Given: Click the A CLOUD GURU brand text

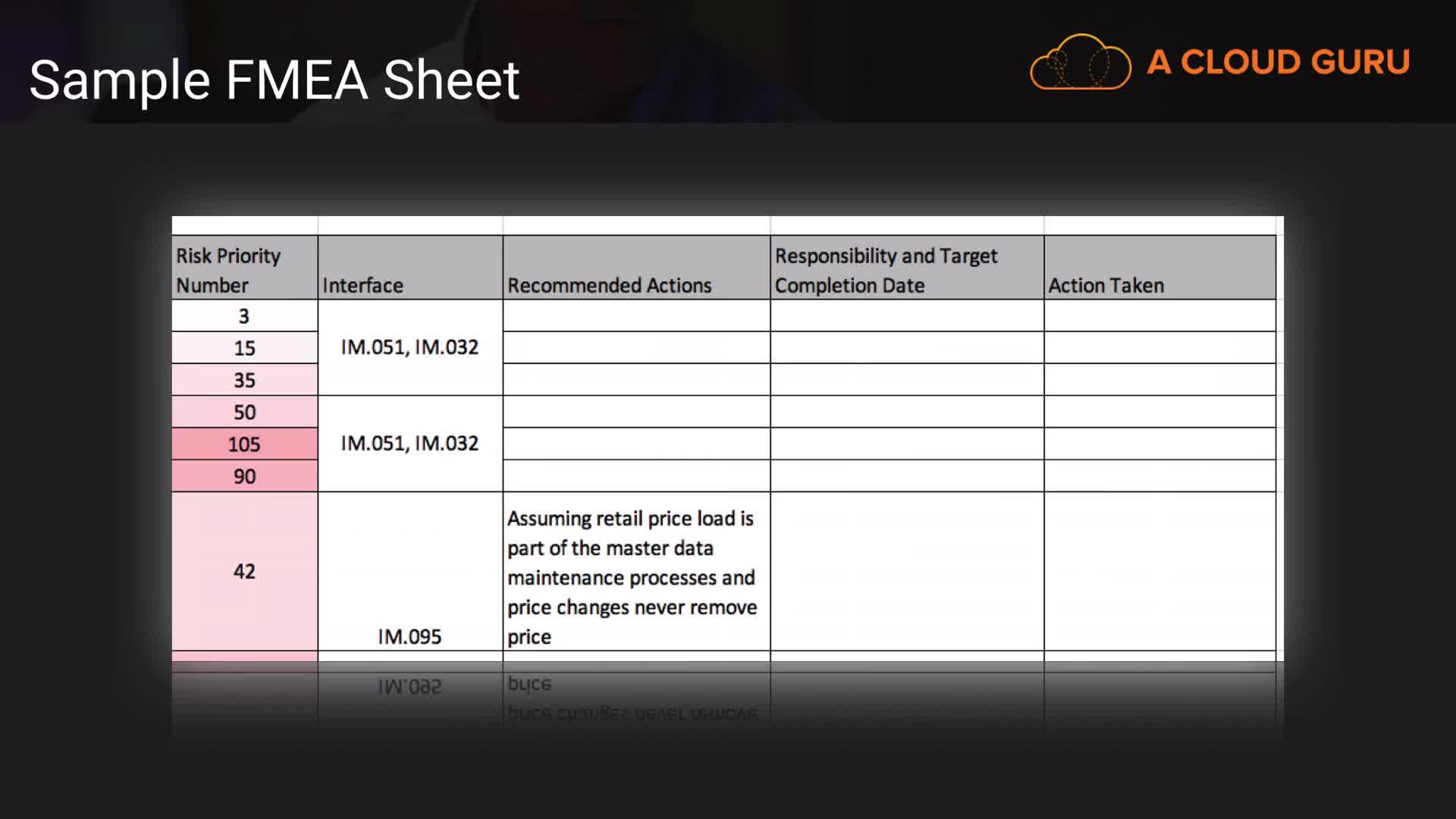Looking at the screenshot, I should tap(1278, 62).
